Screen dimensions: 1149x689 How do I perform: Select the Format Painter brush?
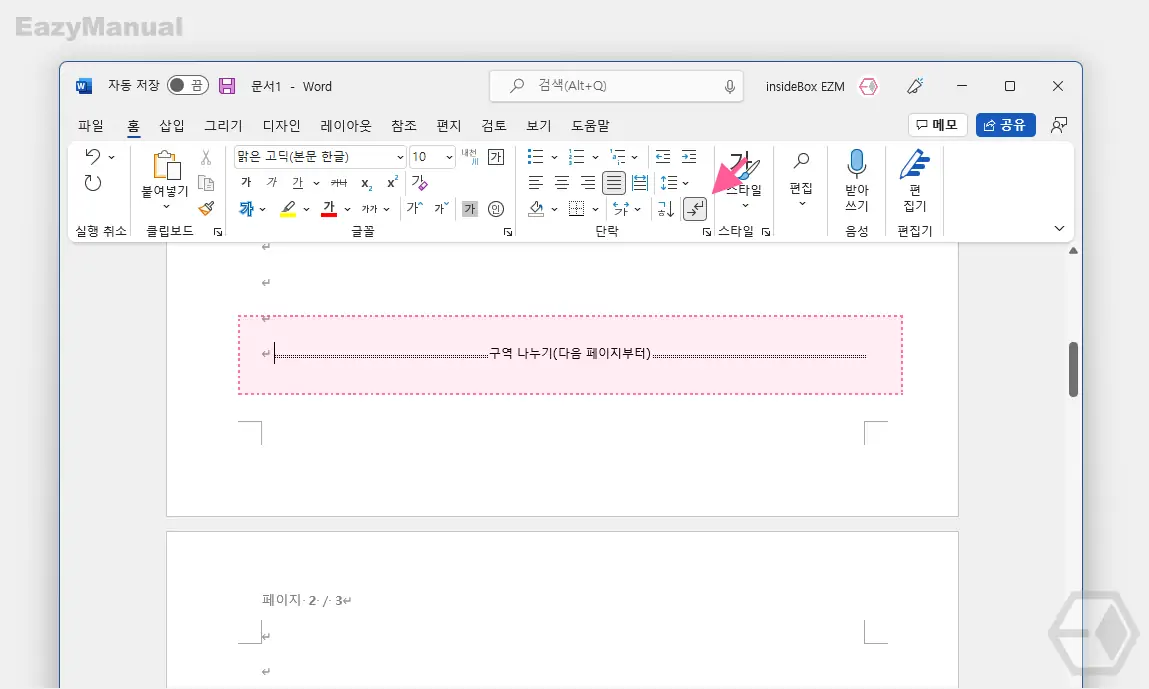206,209
